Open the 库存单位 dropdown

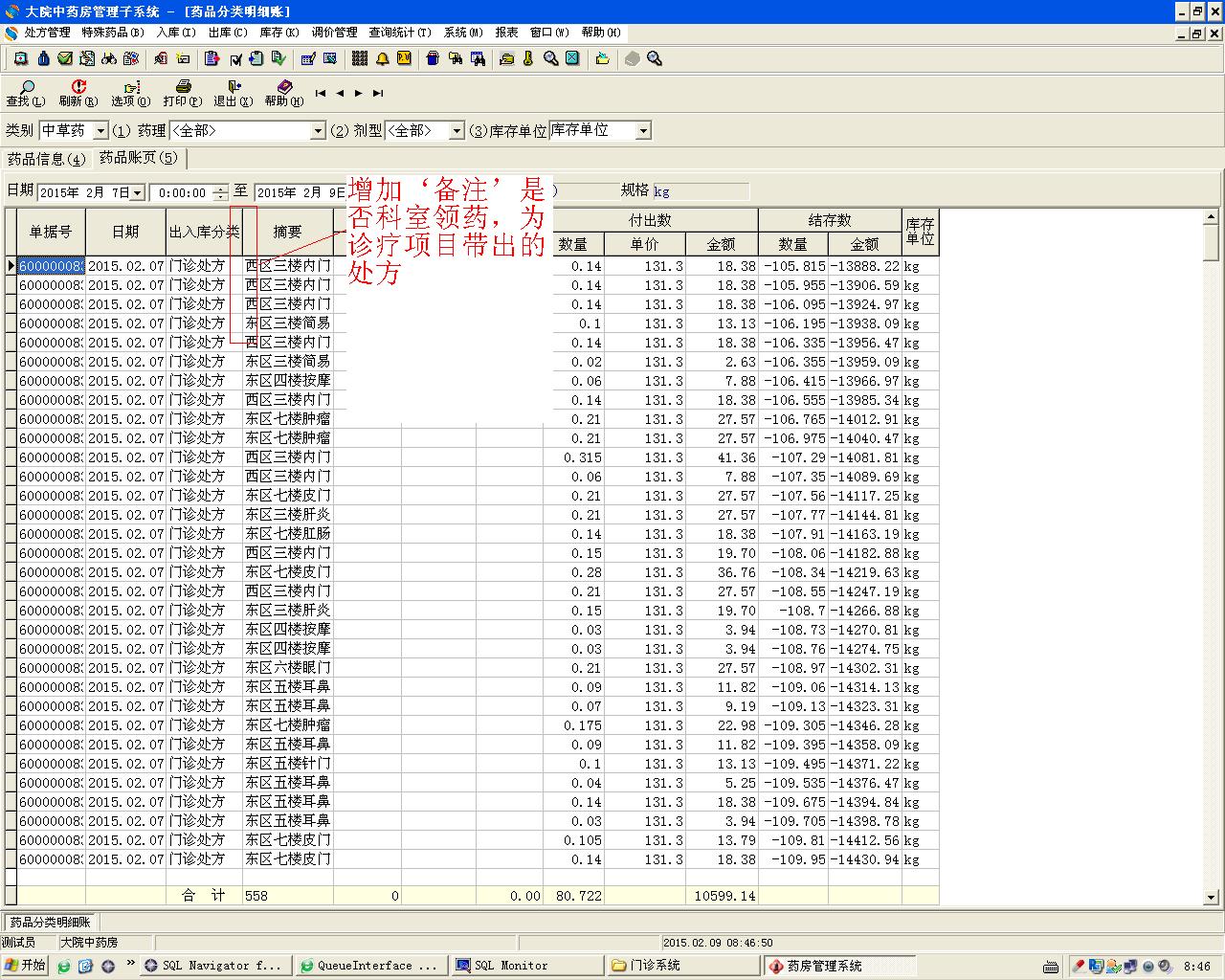[x=643, y=131]
